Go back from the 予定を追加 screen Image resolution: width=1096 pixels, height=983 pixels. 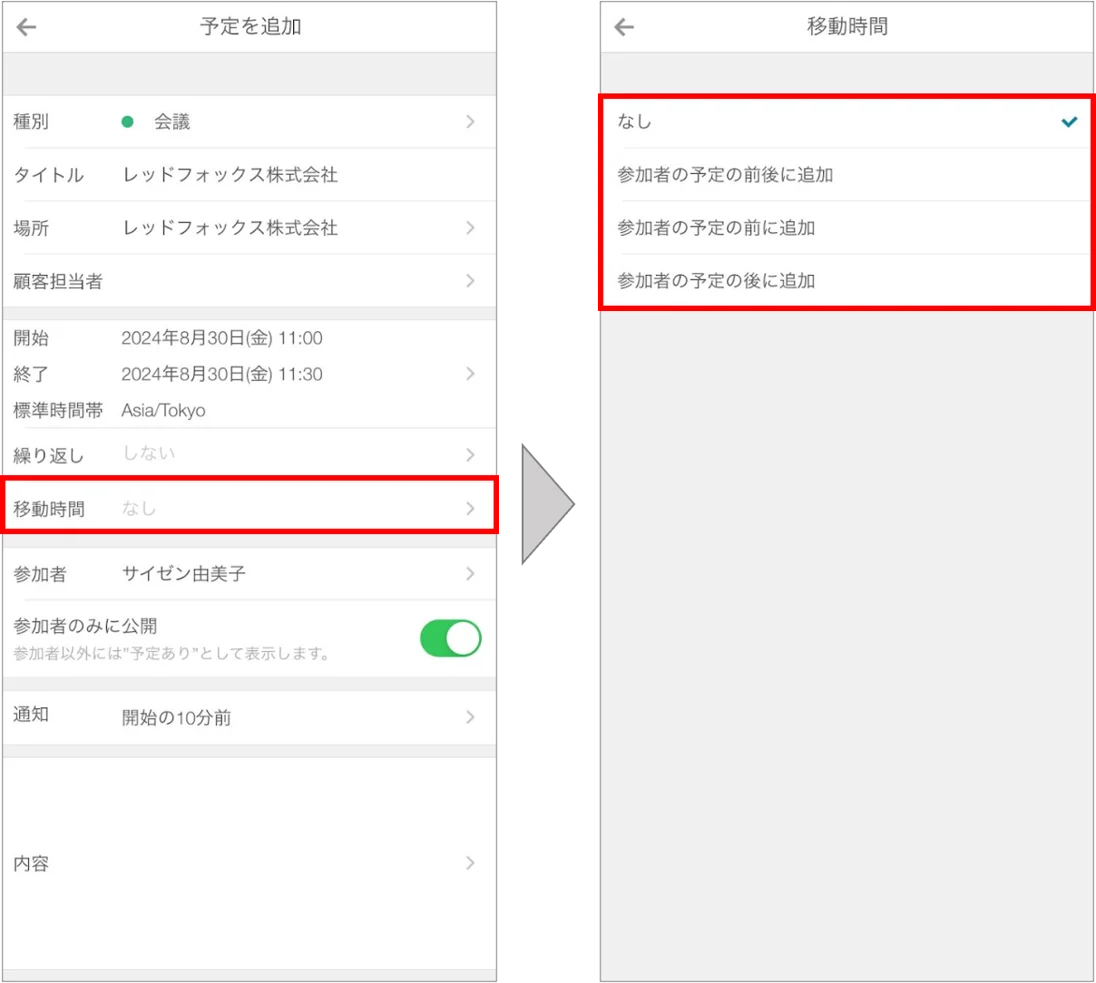[27, 27]
